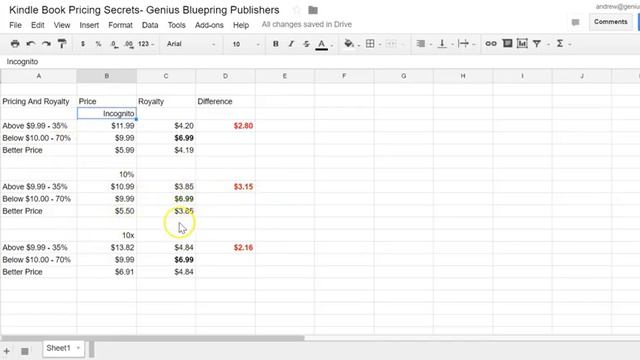Open the Tools menu

coord(176,25)
